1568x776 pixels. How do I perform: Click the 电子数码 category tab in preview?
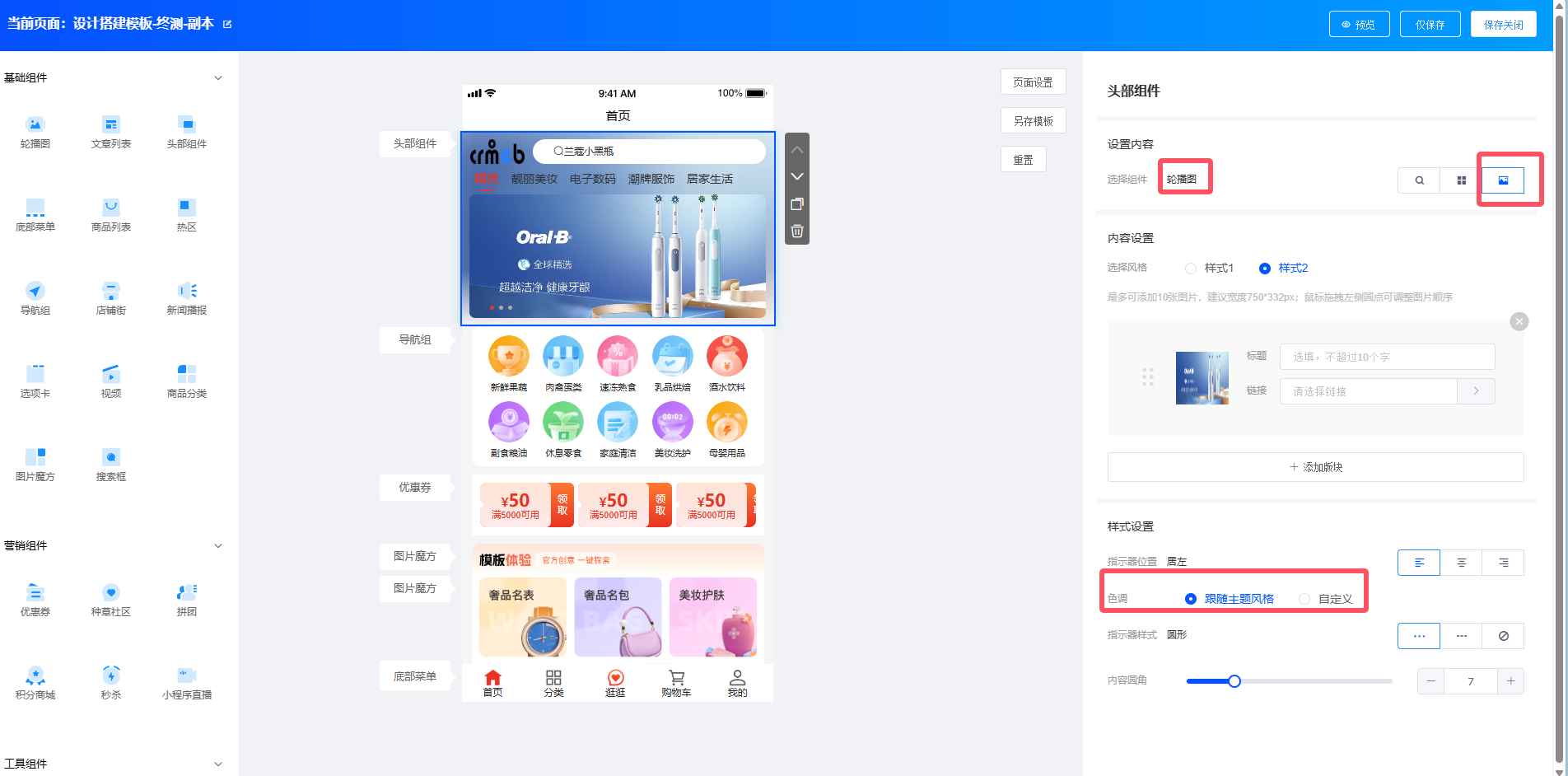(x=592, y=179)
